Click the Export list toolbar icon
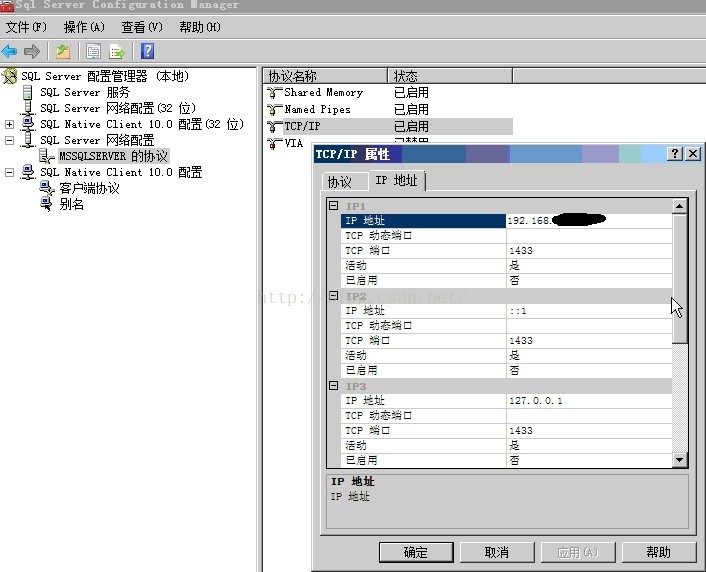The width and height of the screenshot is (706, 572). [x=117, y=51]
